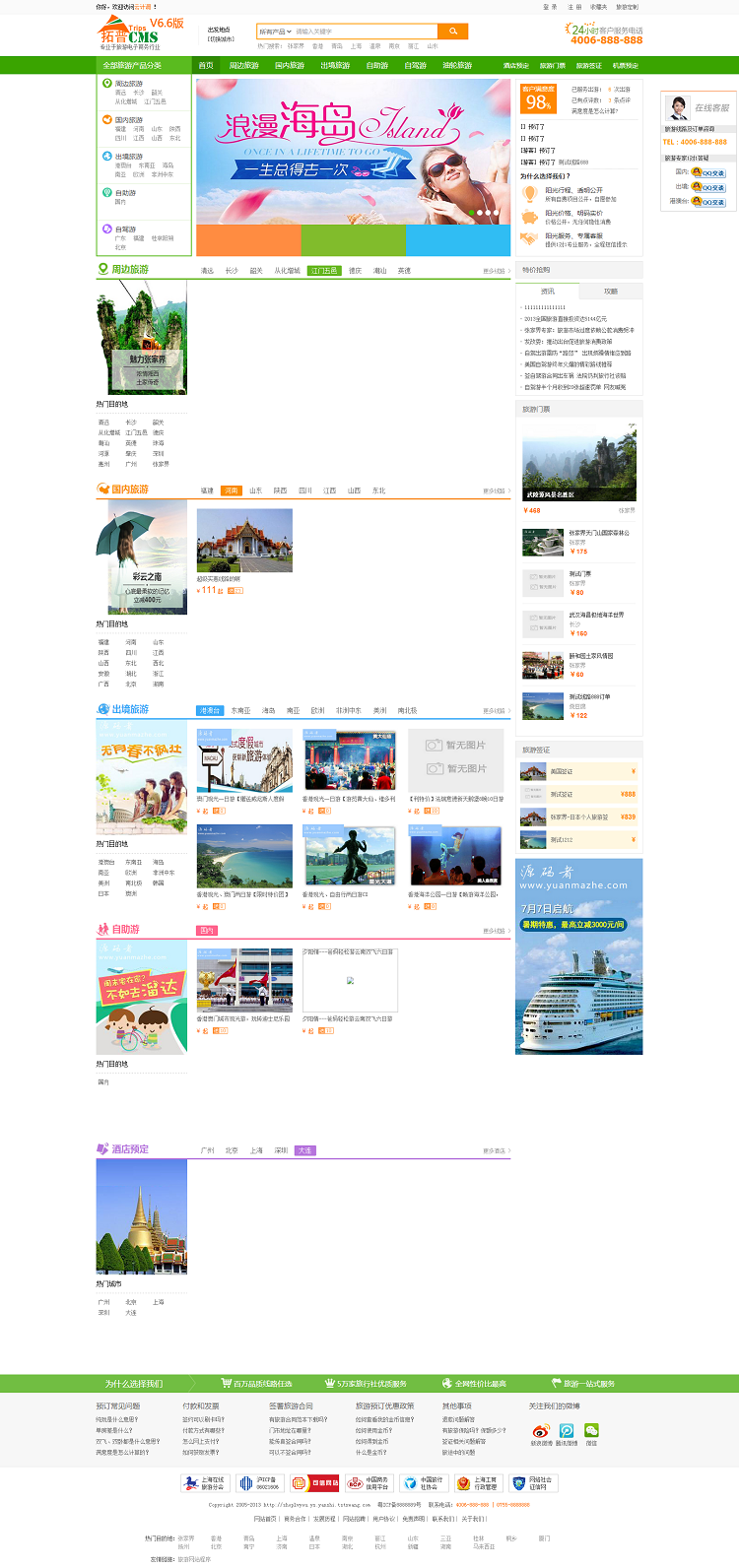739x1568 pixels.
Task: Select the 河南 tab in 国内旅游
Action: tap(232, 490)
